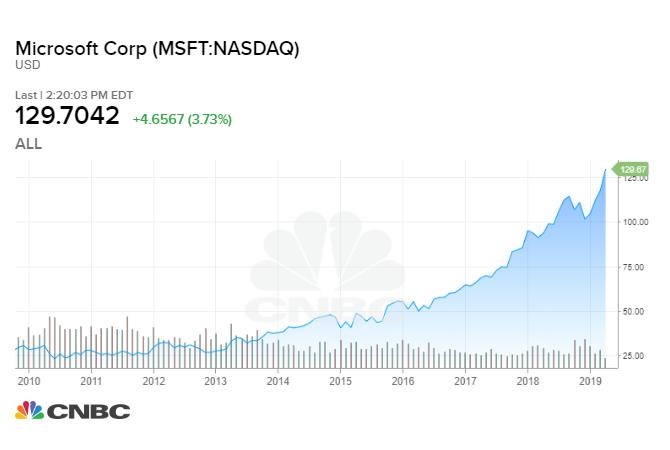670x450 pixels.
Task: Click the 50.00 price axis label
Action: point(634,311)
